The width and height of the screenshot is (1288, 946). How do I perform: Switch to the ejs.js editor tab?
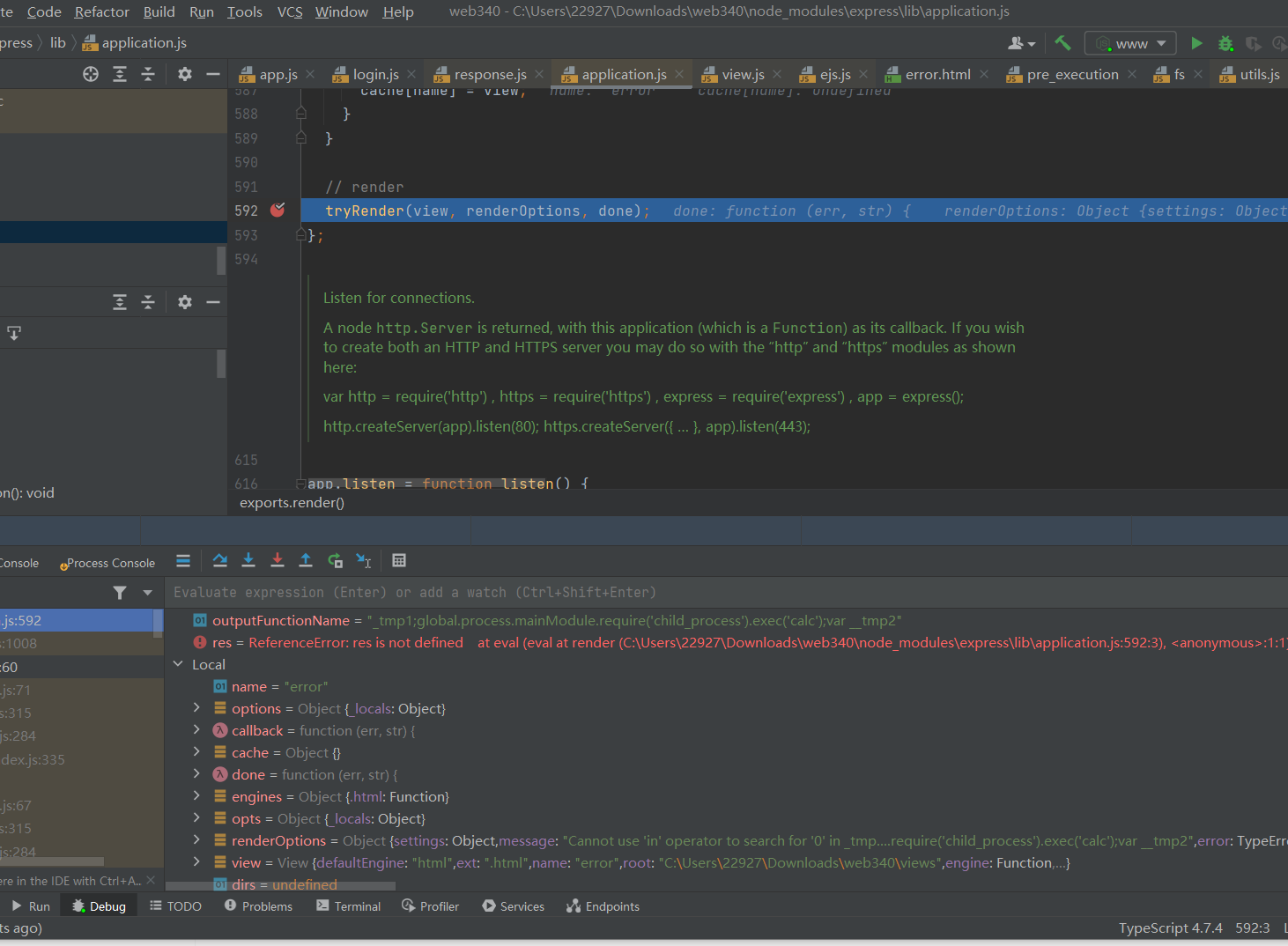834,75
